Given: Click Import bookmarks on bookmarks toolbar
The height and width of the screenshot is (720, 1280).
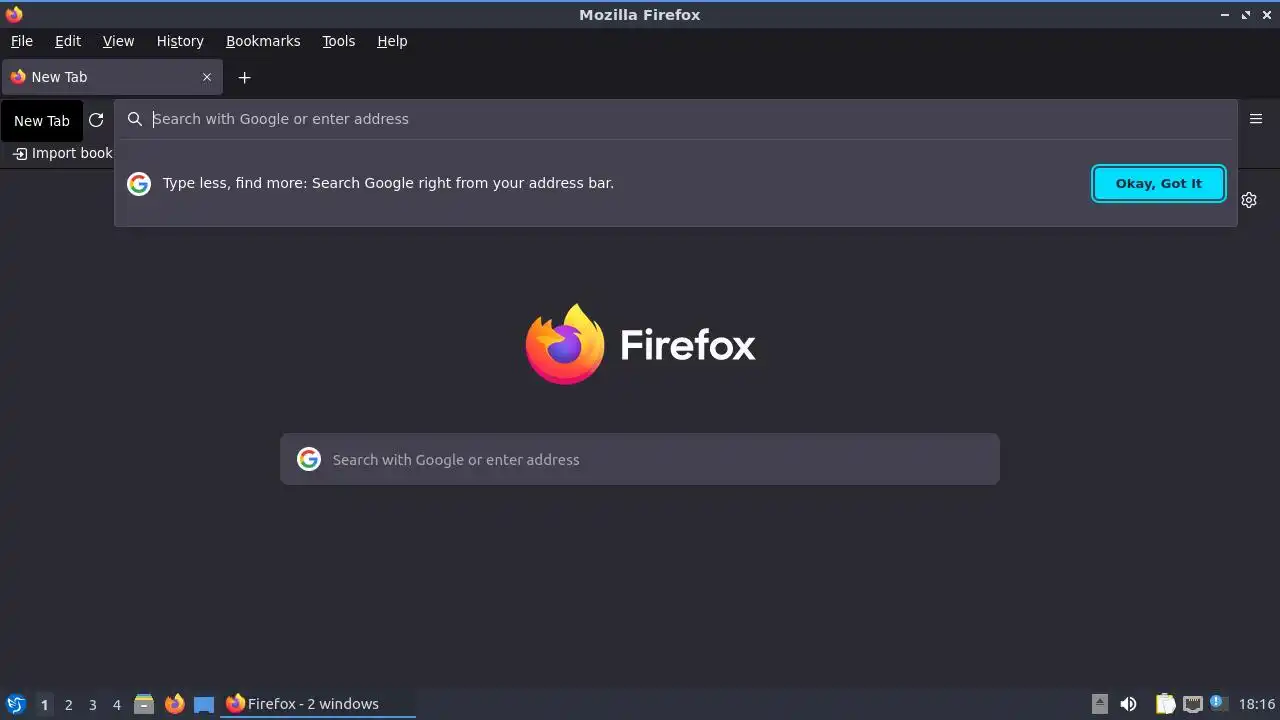Looking at the screenshot, I should [x=62, y=153].
